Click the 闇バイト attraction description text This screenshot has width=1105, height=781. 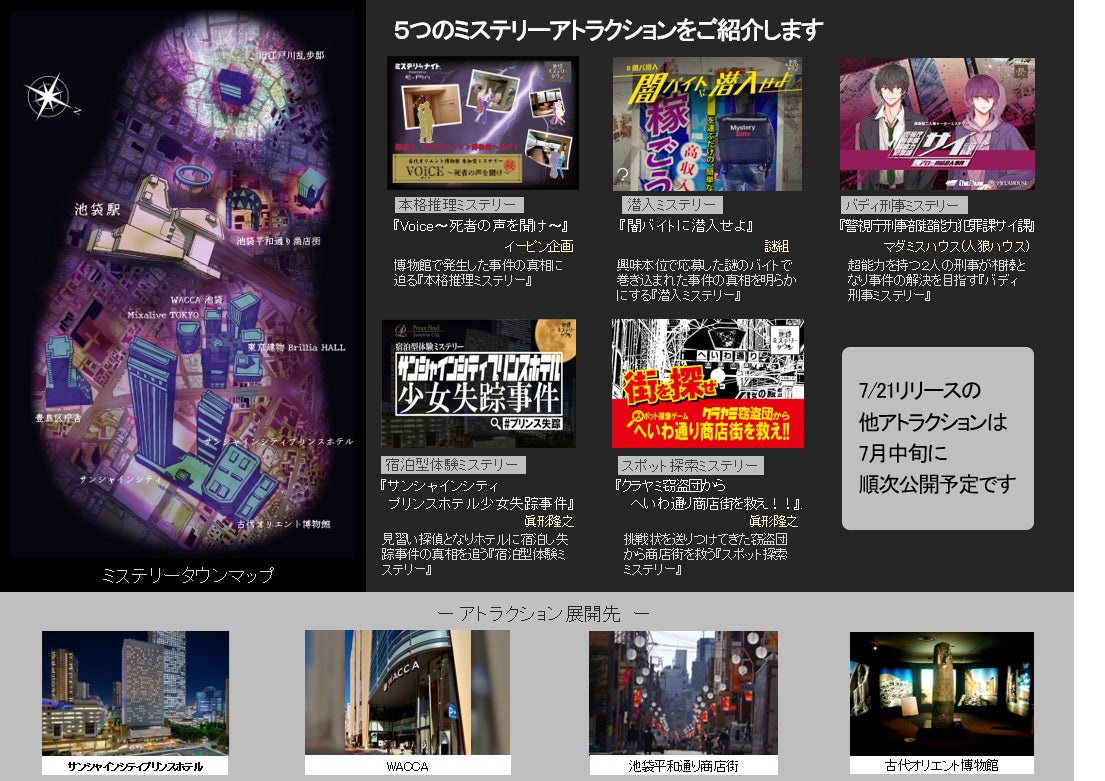pyautogui.click(x=706, y=280)
